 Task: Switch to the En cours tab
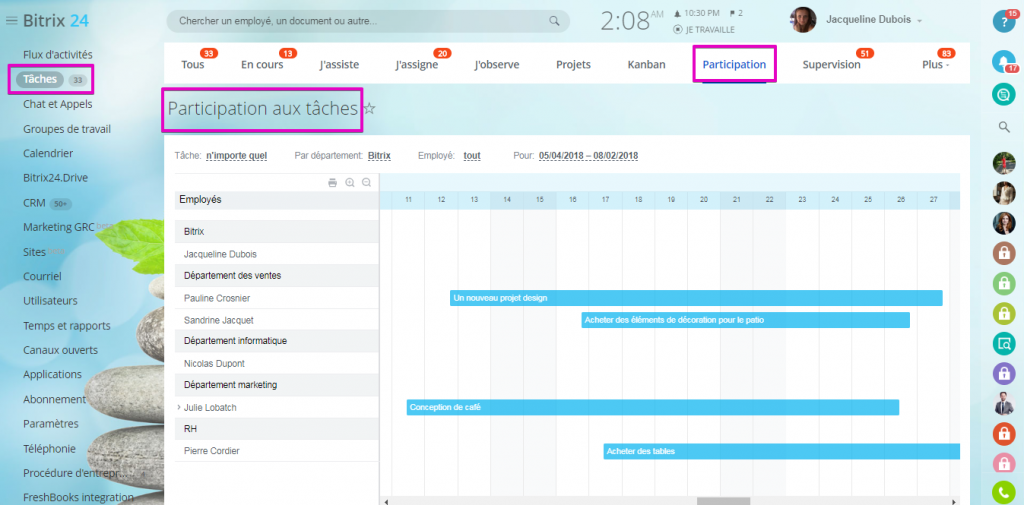click(x=262, y=65)
